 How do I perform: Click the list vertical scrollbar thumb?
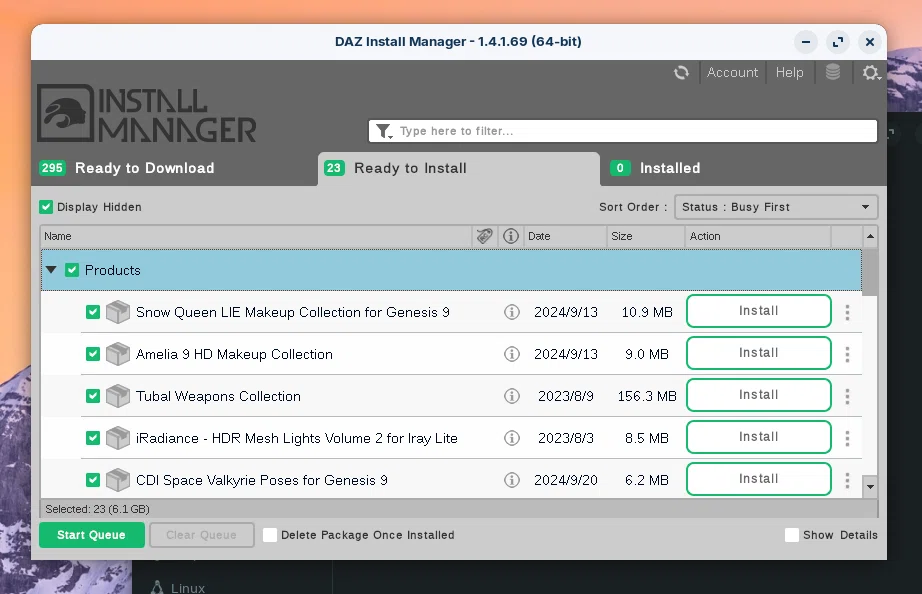click(x=870, y=272)
